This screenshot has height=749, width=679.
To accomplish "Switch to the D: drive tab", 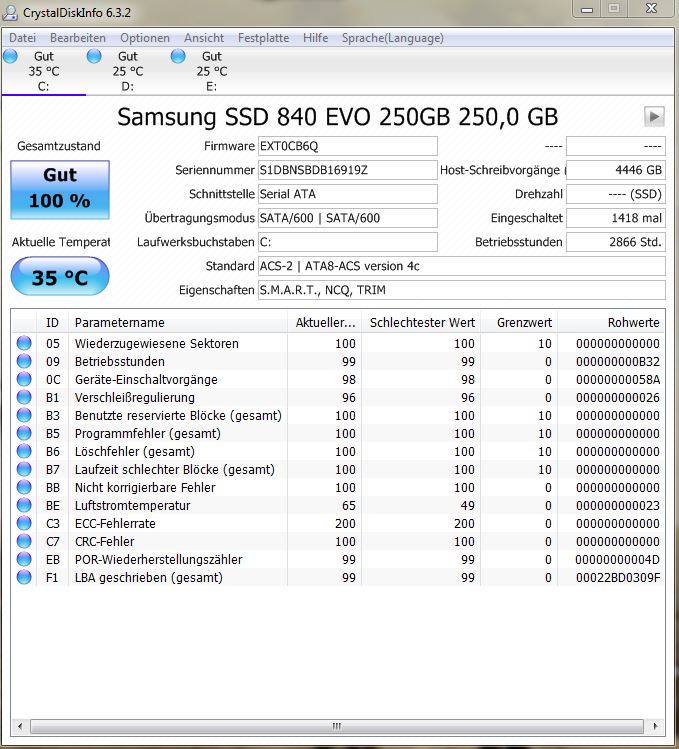I will coord(128,71).
